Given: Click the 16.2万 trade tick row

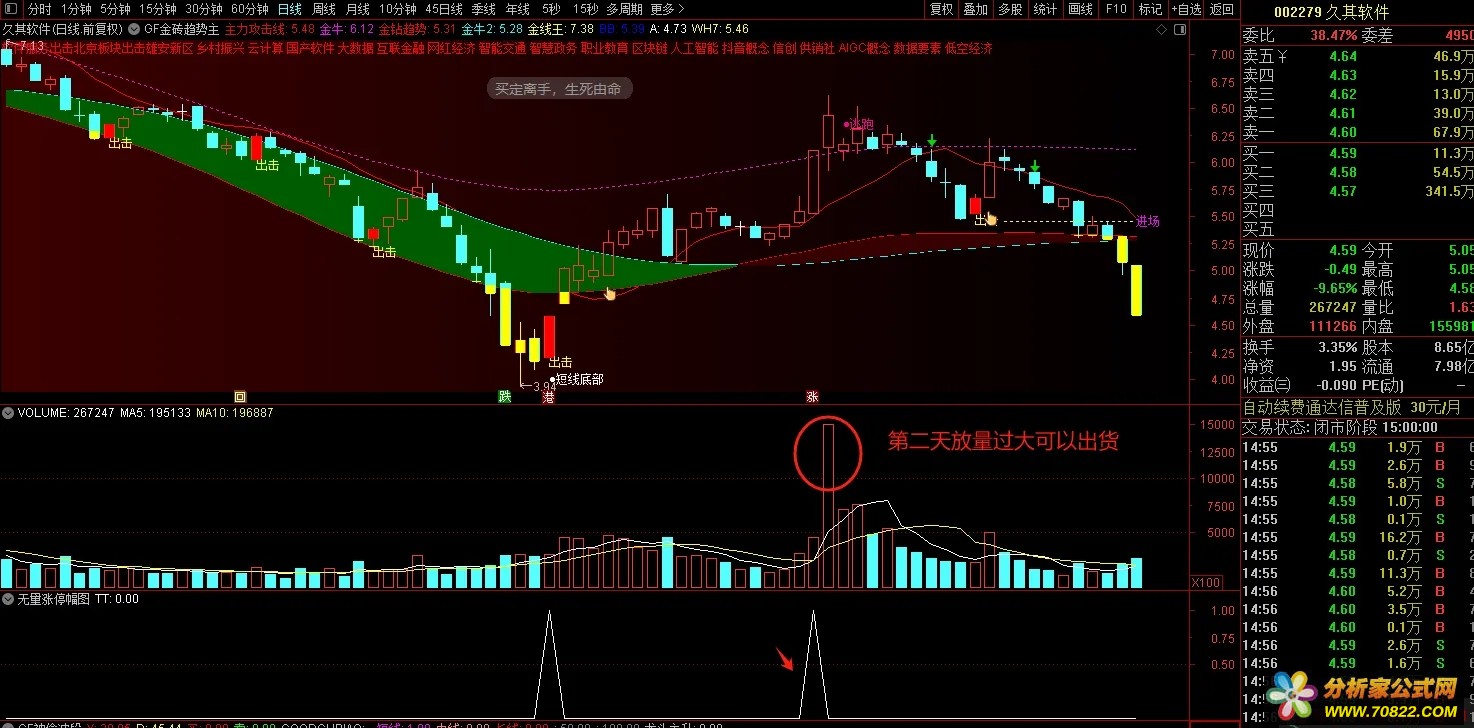Looking at the screenshot, I should pos(1357,537).
